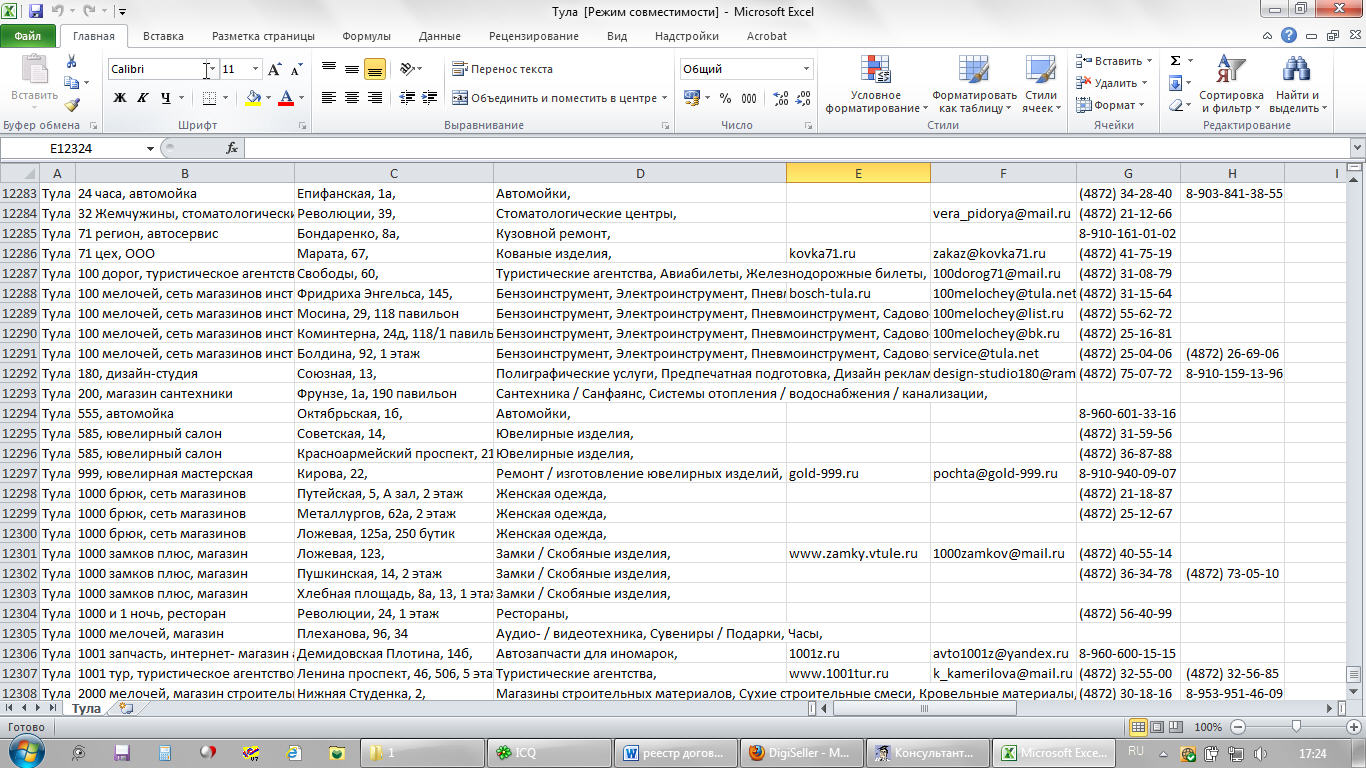Viewport: 1366px width, 768px height.
Task: Decrease decimal places
Action: 803,98
